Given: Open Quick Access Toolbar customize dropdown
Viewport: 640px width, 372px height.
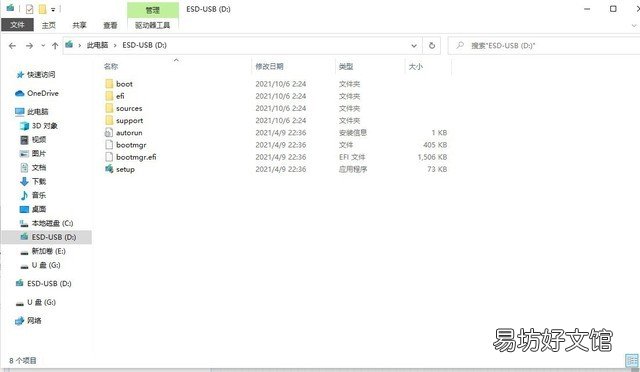Looking at the screenshot, I should 53,9.
